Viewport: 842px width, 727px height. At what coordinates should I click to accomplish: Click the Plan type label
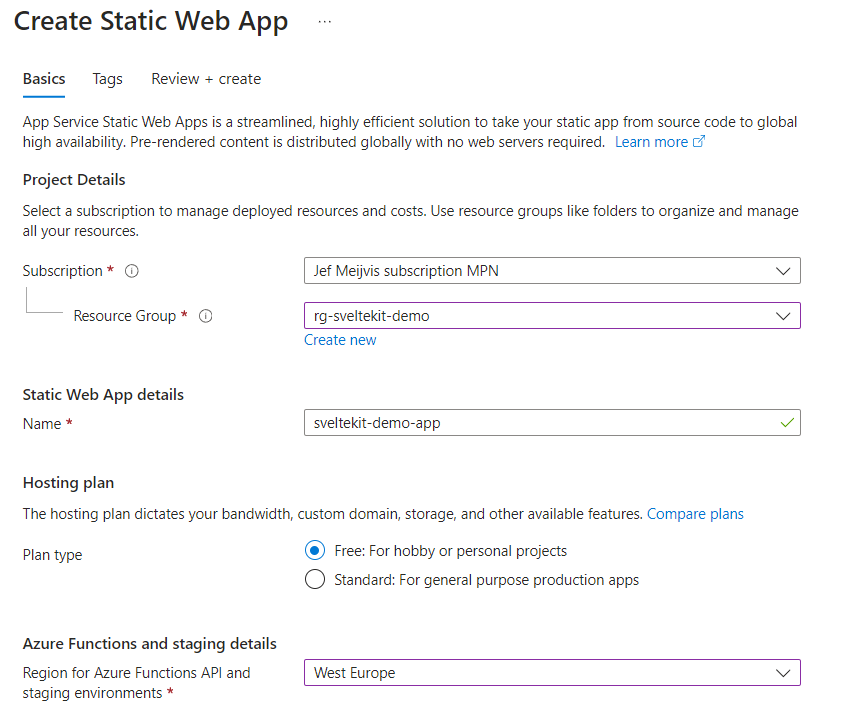53,555
